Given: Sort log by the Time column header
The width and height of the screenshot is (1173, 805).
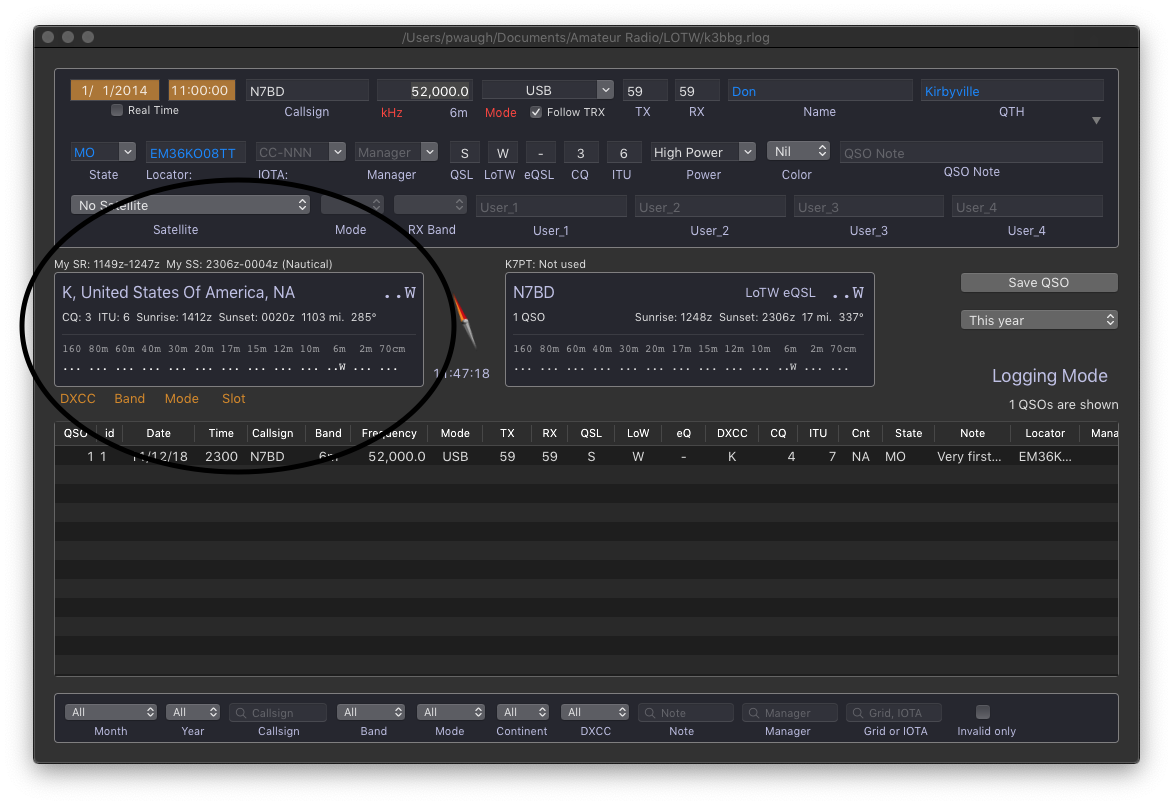Looking at the screenshot, I should coord(221,433).
